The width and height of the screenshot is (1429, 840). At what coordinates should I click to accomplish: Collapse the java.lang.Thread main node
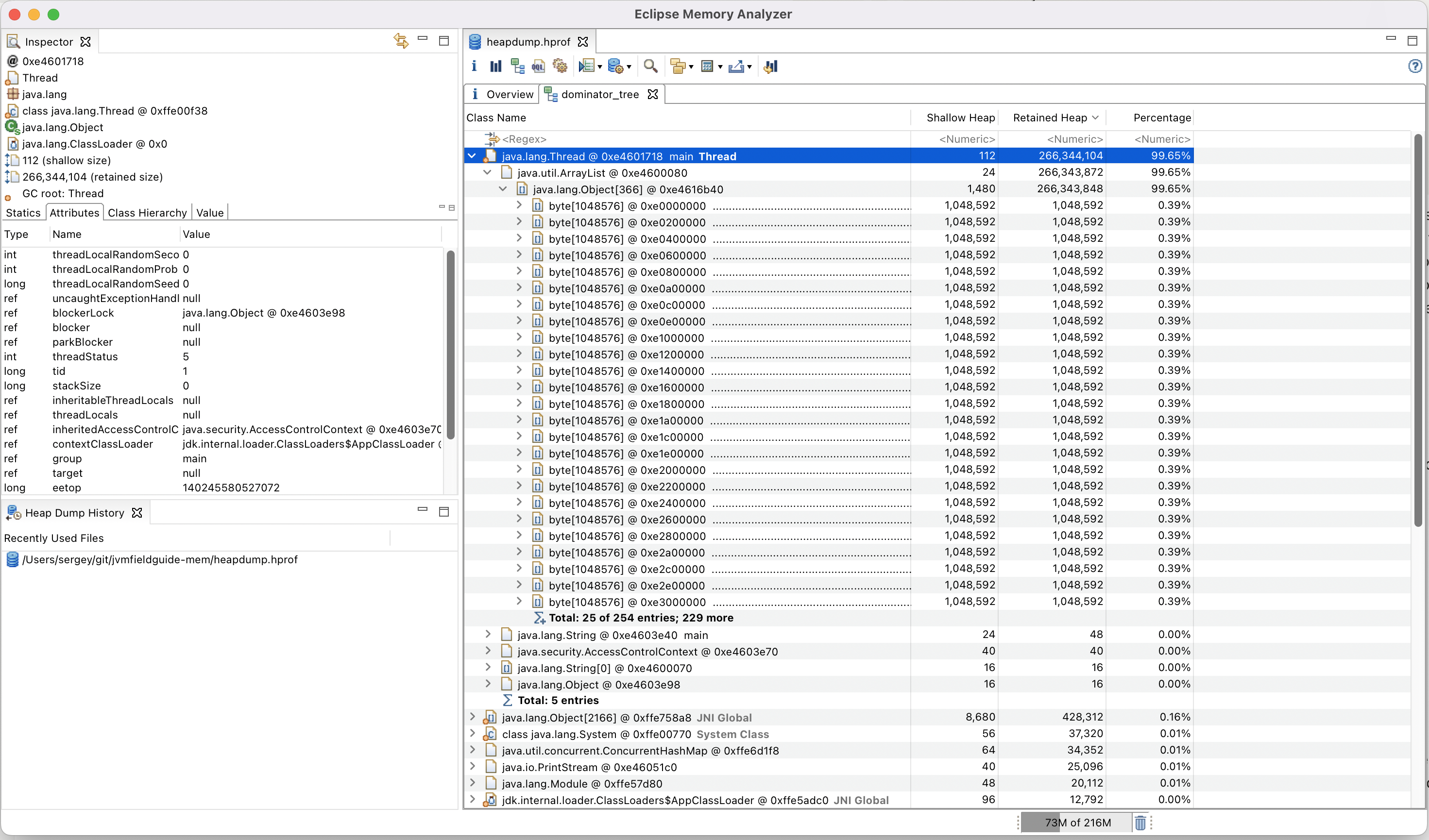tap(472, 156)
